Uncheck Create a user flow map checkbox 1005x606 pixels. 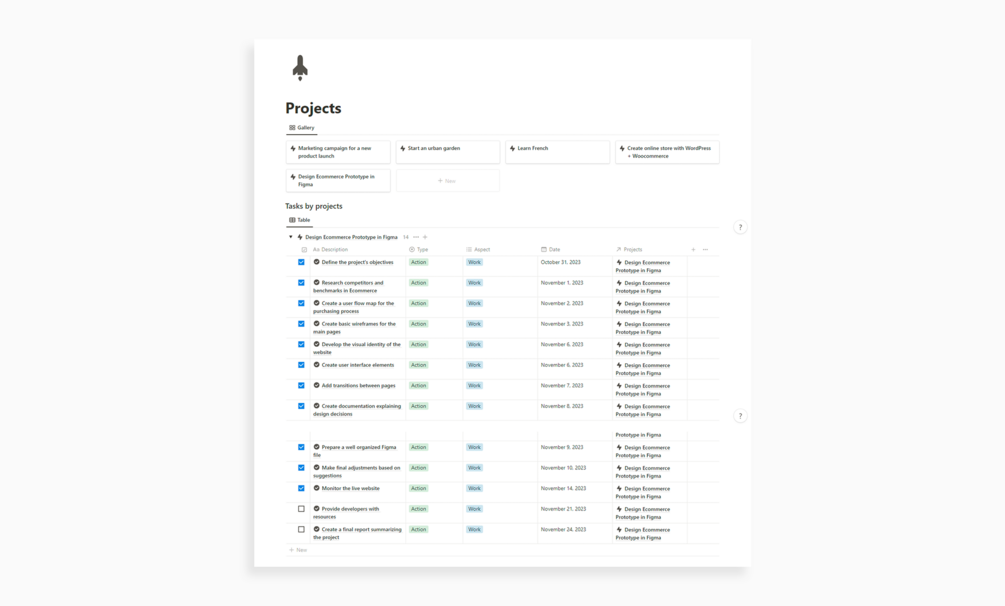301,303
